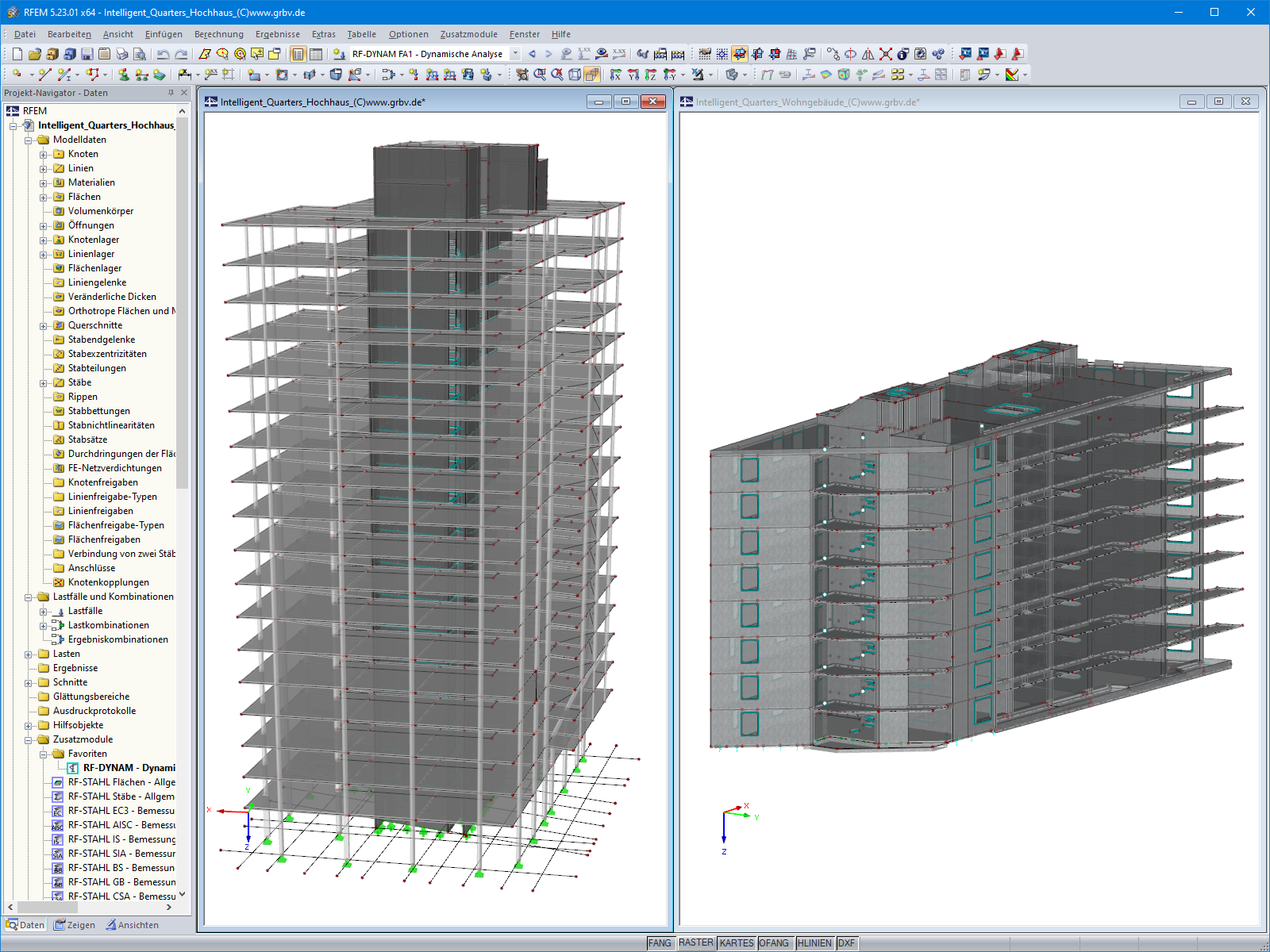Select Volumenkörper in the navigator tree

point(101,211)
